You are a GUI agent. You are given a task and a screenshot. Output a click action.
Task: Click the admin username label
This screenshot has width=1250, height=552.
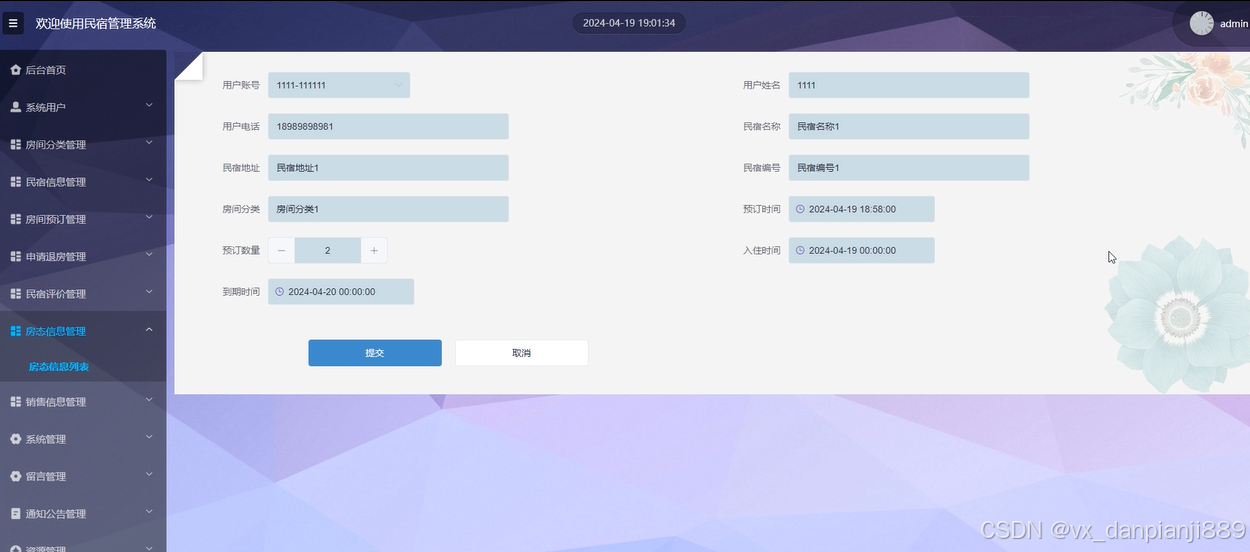click(x=1234, y=24)
